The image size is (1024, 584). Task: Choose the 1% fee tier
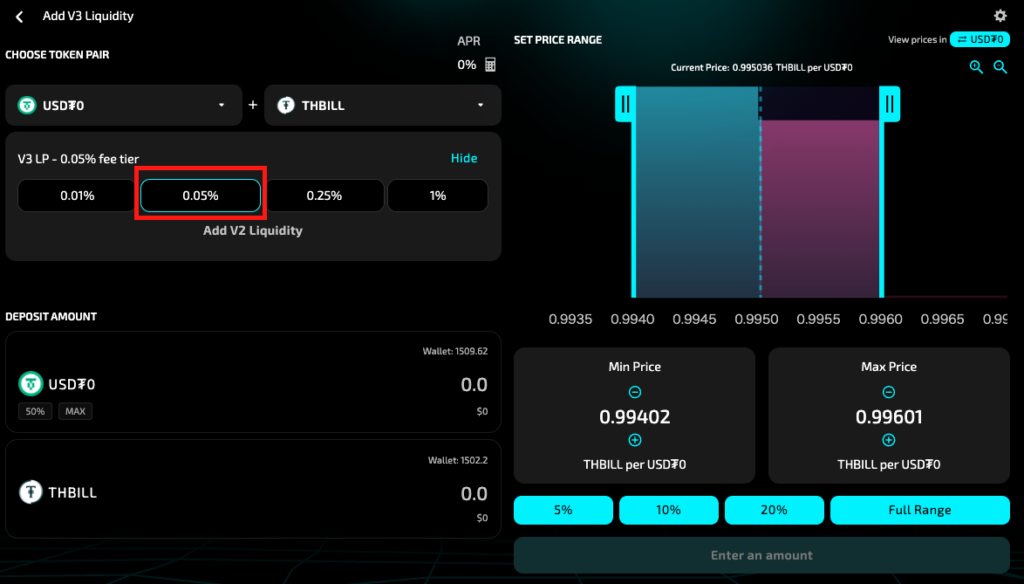click(x=438, y=196)
